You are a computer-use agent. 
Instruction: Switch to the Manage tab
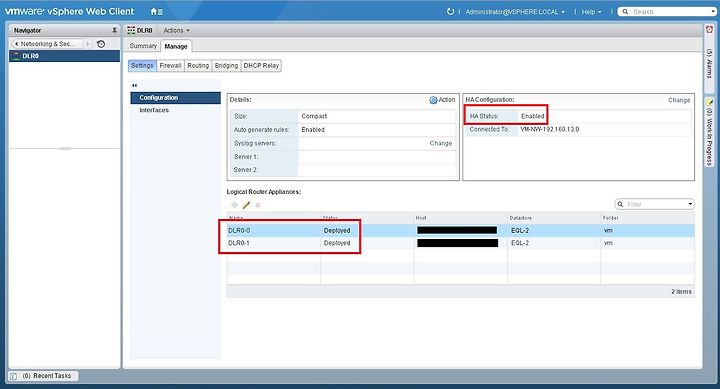click(x=176, y=46)
